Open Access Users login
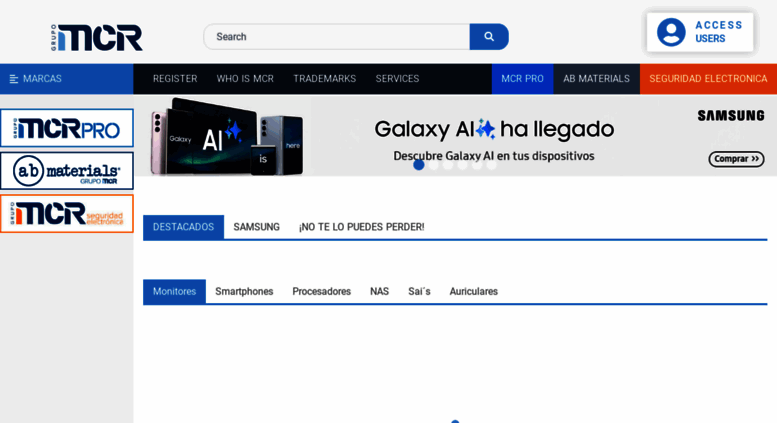This screenshot has width=777, height=423. tap(700, 32)
